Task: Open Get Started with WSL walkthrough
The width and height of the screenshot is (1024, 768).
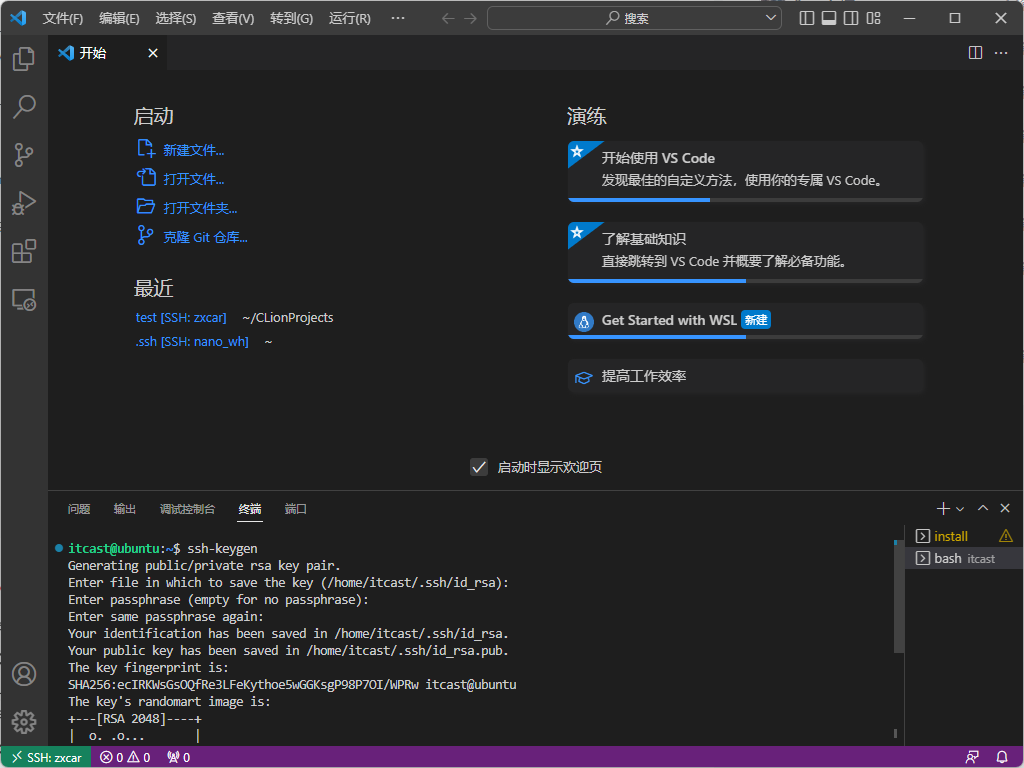Action: 745,321
